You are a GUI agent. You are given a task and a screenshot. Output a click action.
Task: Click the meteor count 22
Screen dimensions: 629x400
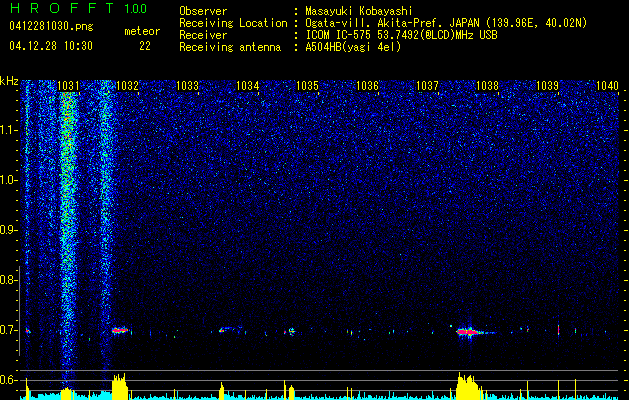coord(145,46)
